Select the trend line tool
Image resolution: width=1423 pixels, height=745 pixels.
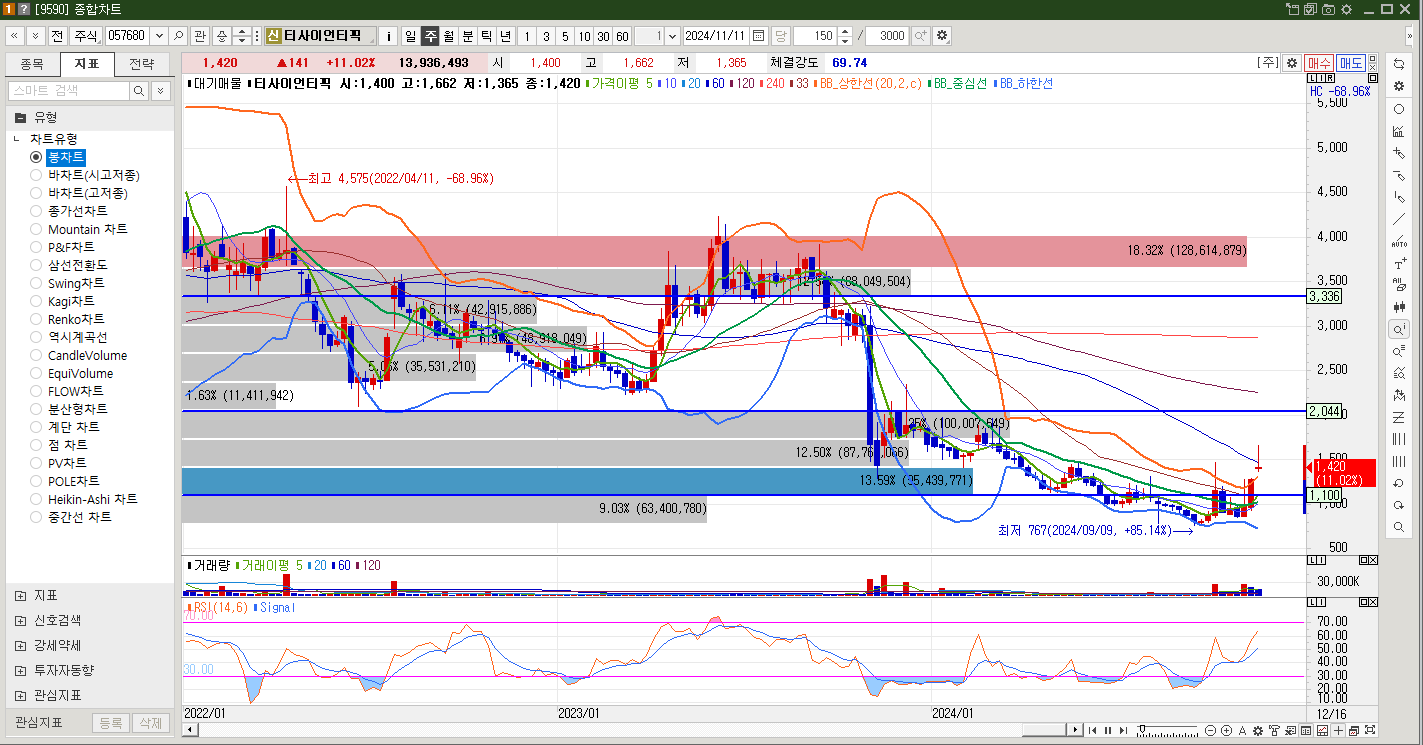pyautogui.click(x=1398, y=219)
